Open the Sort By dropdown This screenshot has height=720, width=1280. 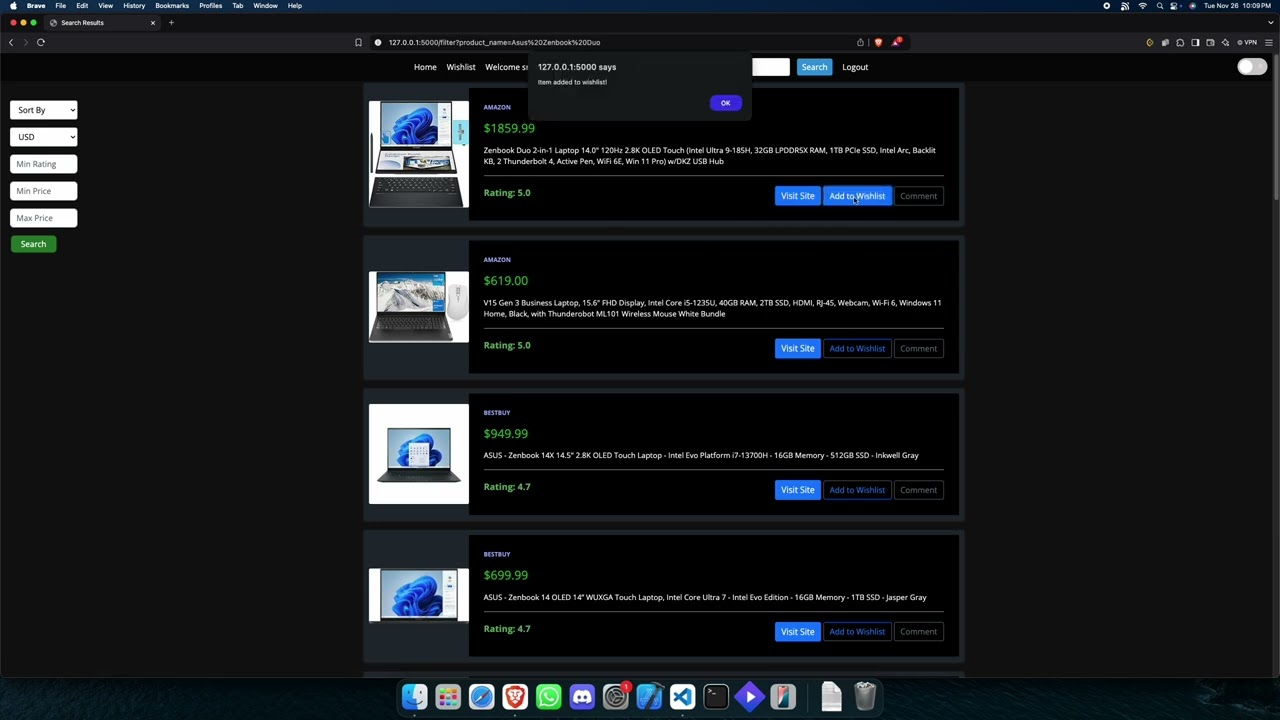coord(44,110)
